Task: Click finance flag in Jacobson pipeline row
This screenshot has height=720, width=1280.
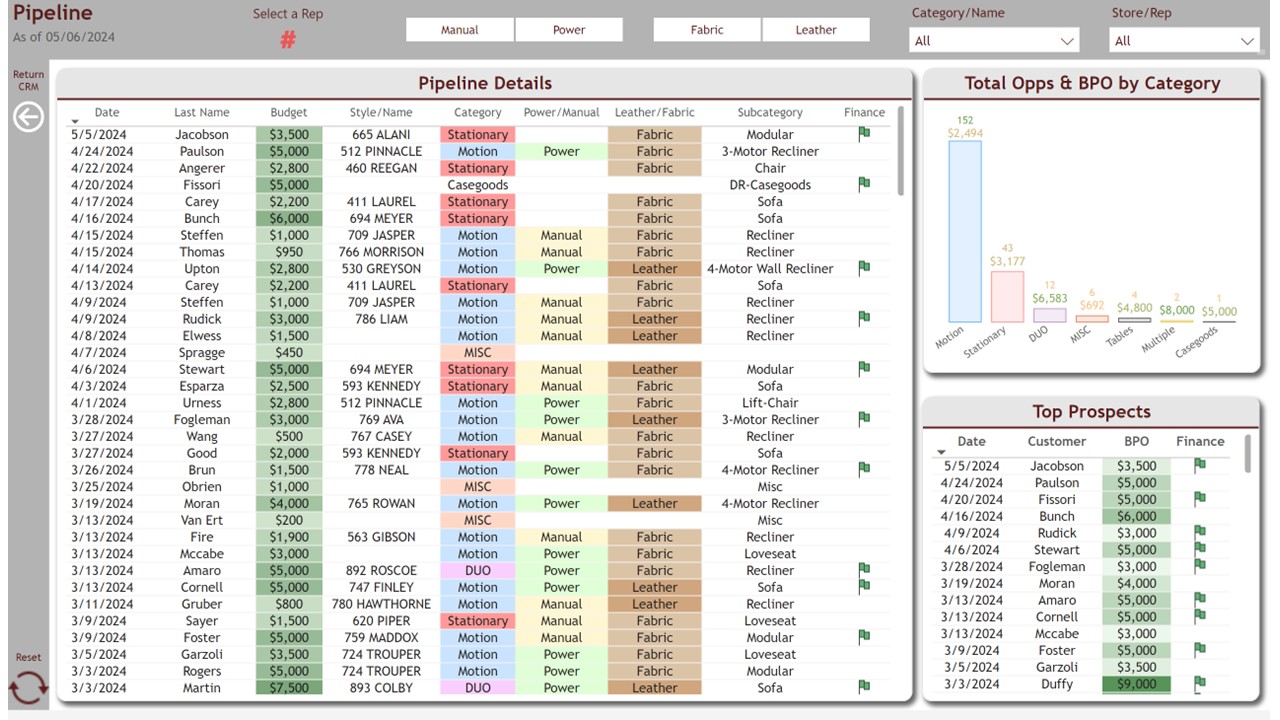Action: 864,134
